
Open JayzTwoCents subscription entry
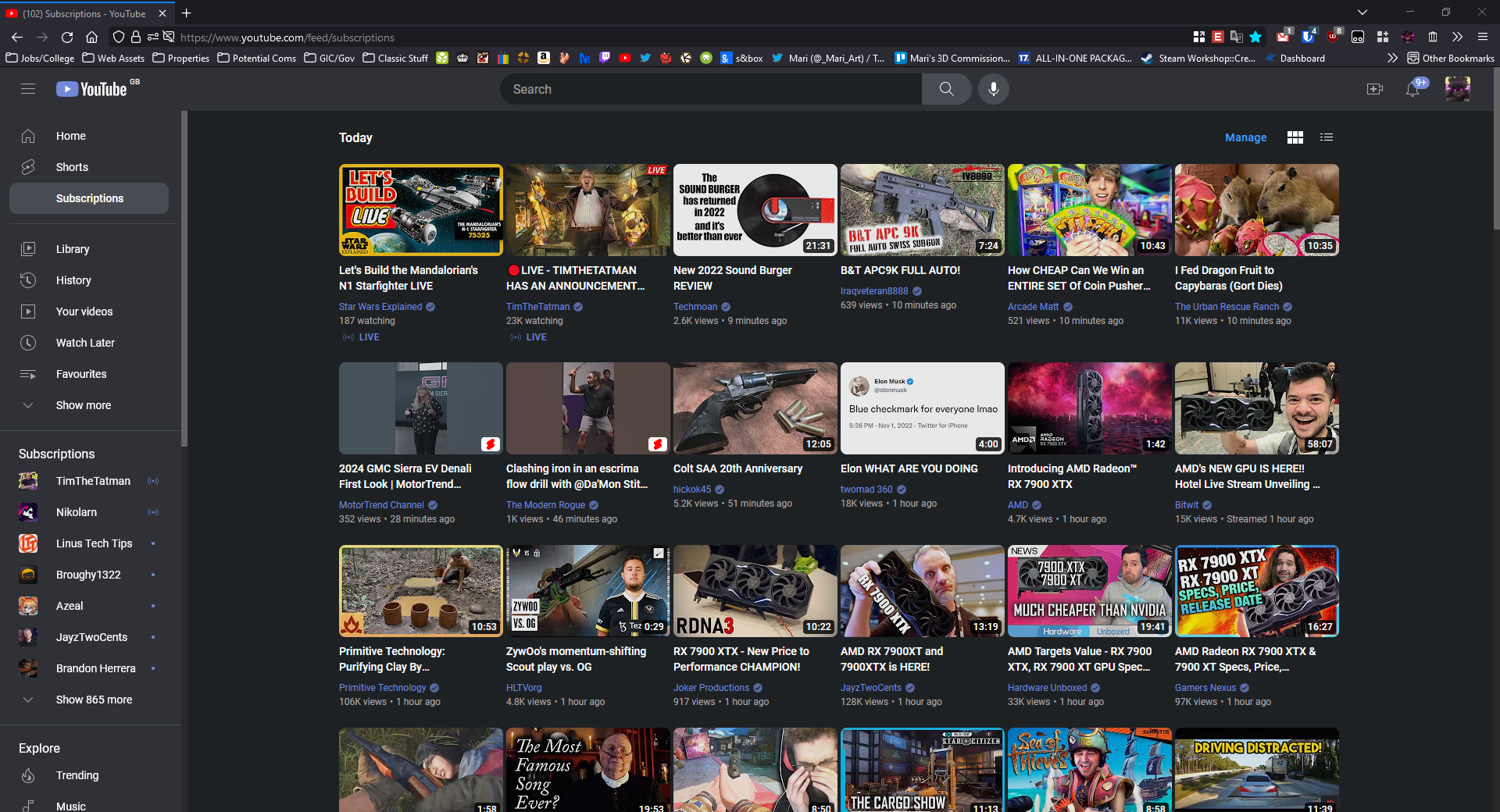click(91, 637)
